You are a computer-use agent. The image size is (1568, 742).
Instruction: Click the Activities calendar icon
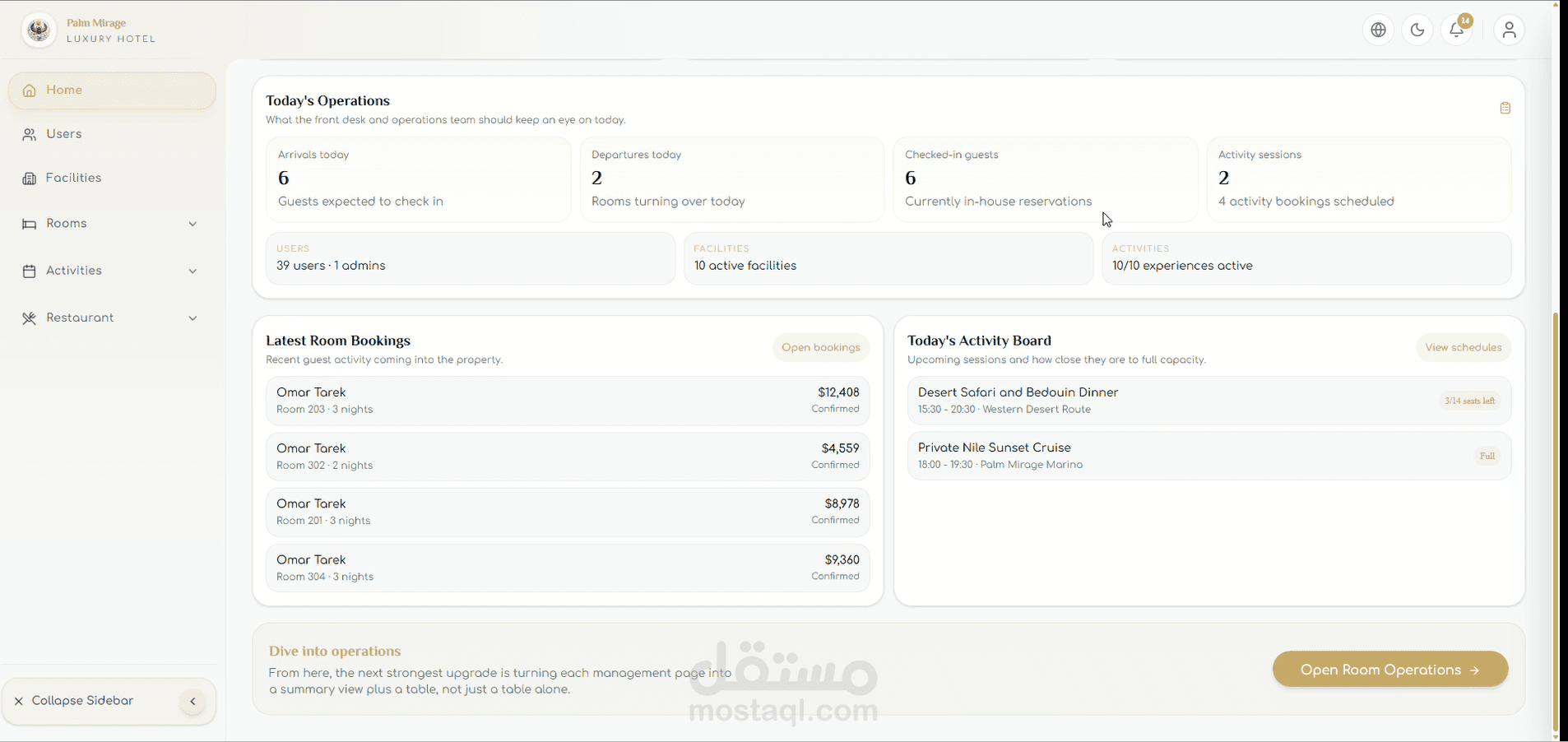[x=30, y=271]
